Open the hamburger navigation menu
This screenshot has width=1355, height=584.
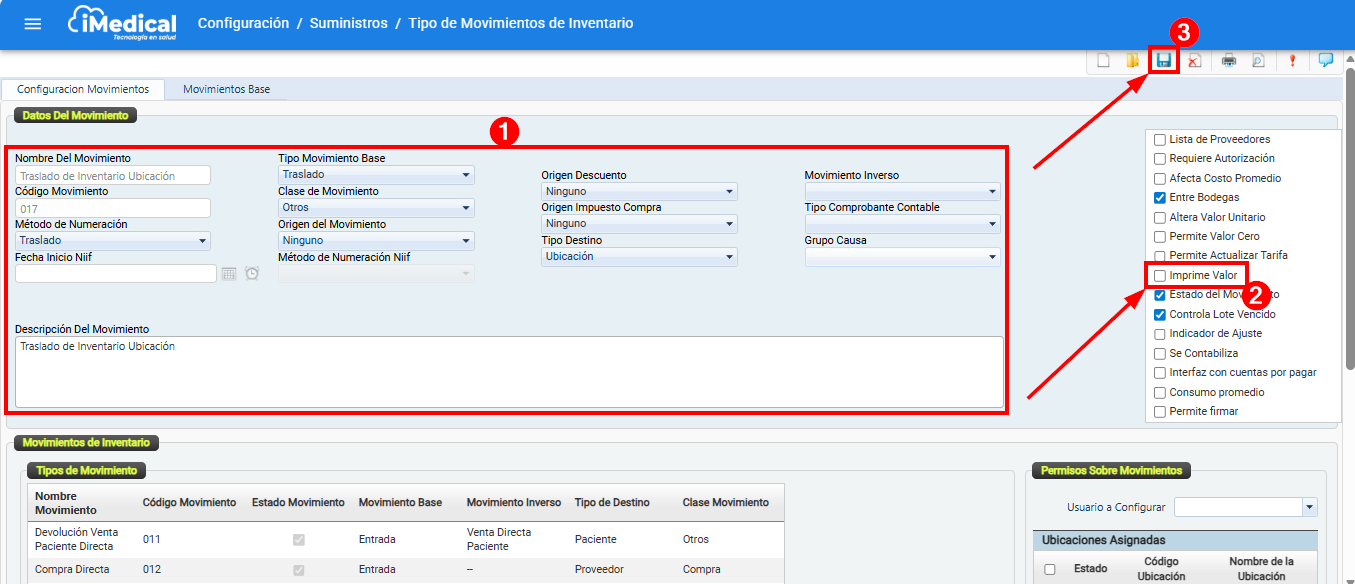click(33, 24)
